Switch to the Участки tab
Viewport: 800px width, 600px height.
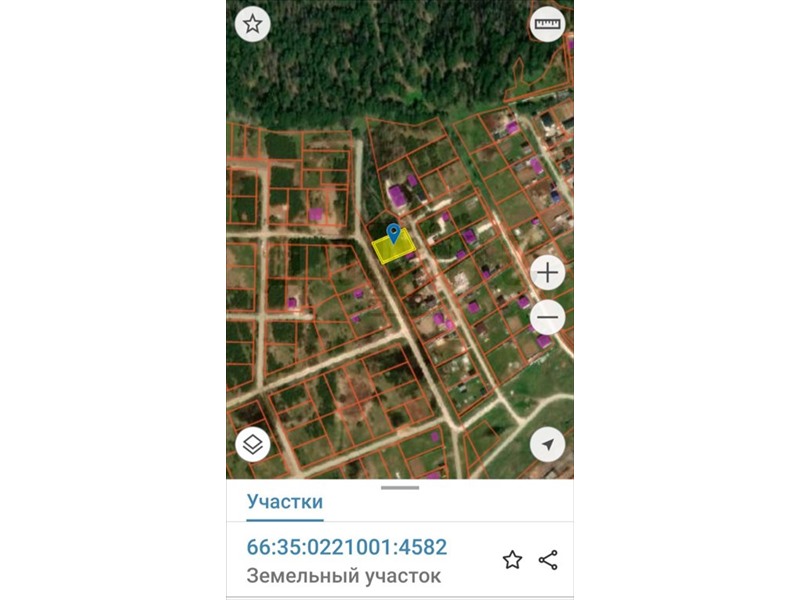click(x=285, y=502)
